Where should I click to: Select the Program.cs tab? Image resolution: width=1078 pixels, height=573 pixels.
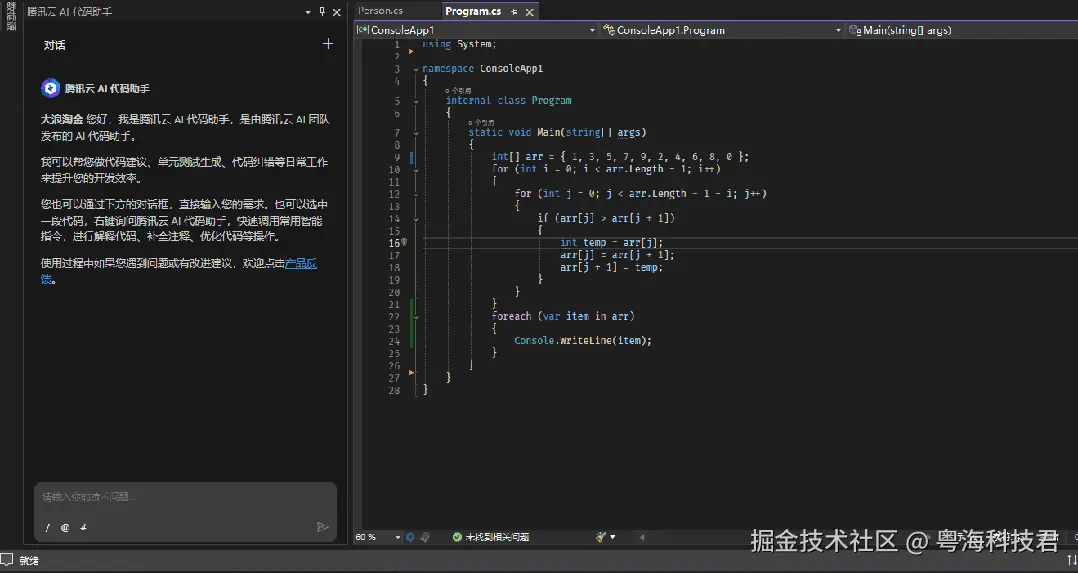coord(473,12)
